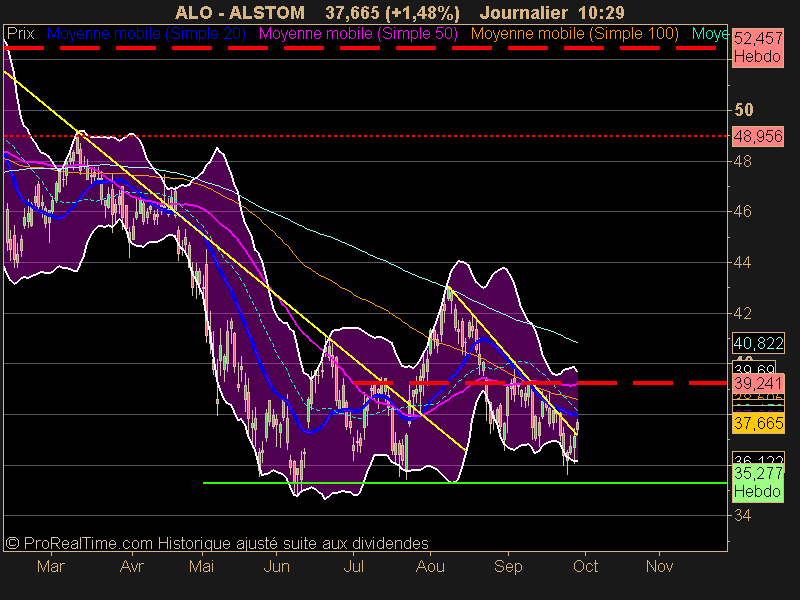This screenshot has height=600, width=800.
Task: Click the Oct month label on time axis
Action: (x=585, y=566)
